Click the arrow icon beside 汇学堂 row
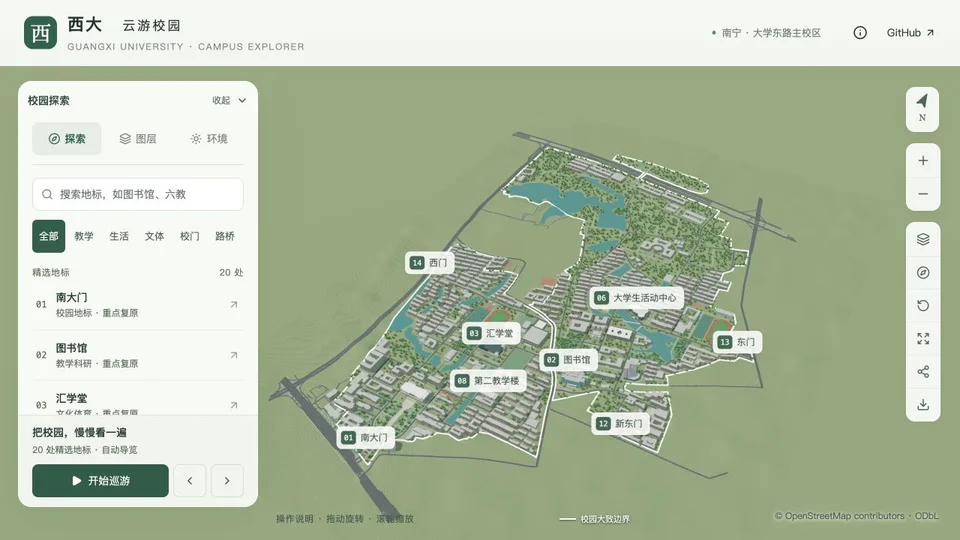The height and width of the screenshot is (540, 960). coord(234,405)
